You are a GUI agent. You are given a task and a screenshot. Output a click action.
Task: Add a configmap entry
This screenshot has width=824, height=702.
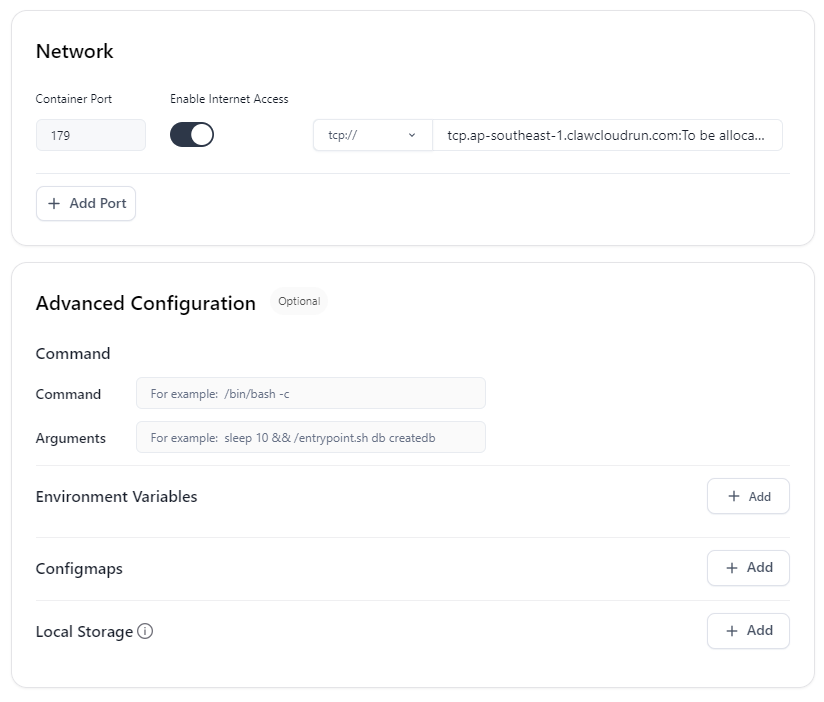click(748, 568)
